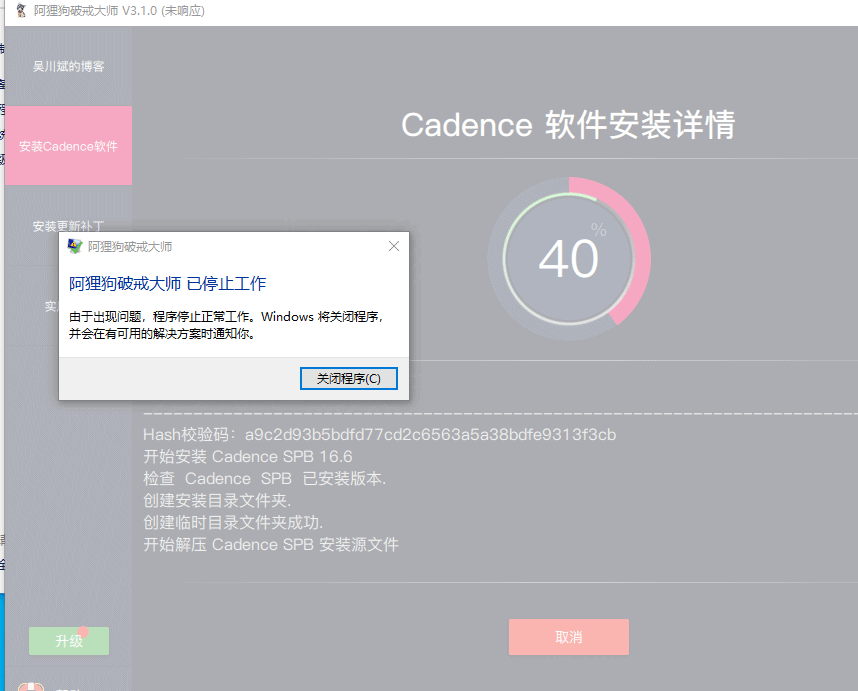858x691 pixels.
Task: Click the log line 创建安装目录文件夹.
Action: click(x=217, y=501)
